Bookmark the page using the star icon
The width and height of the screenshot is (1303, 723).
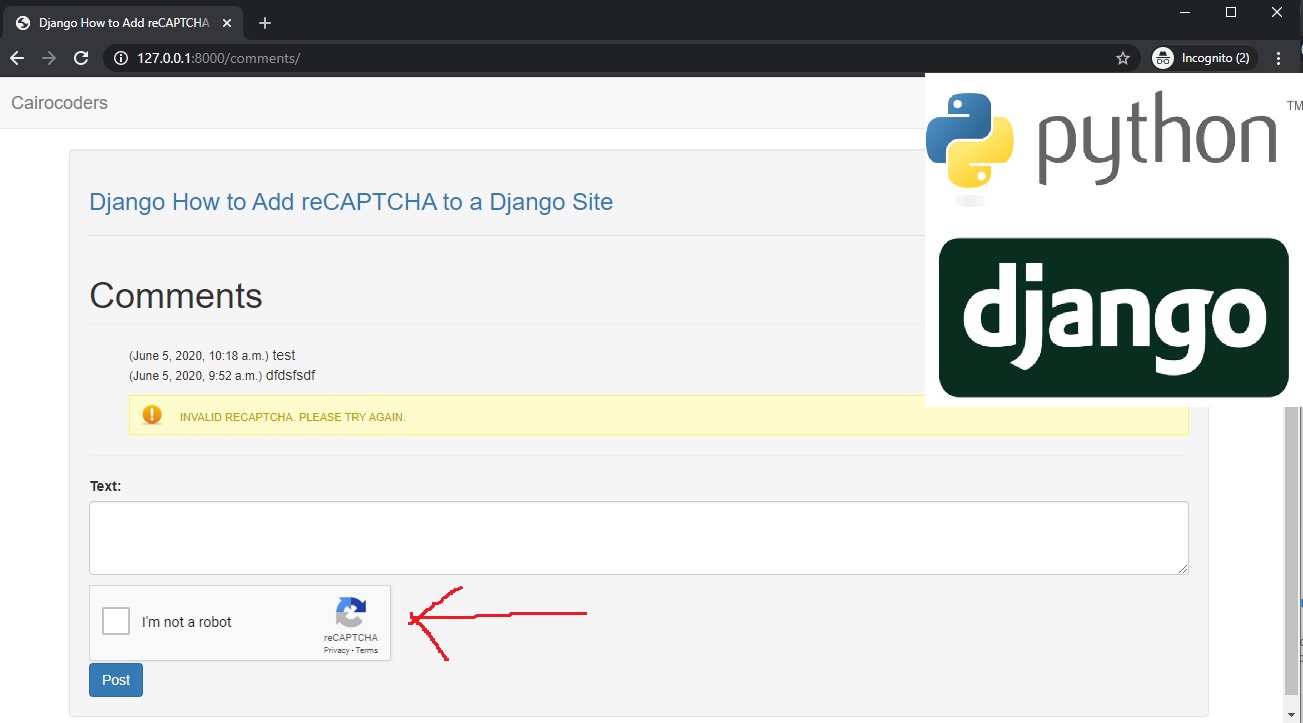click(x=1122, y=57)
